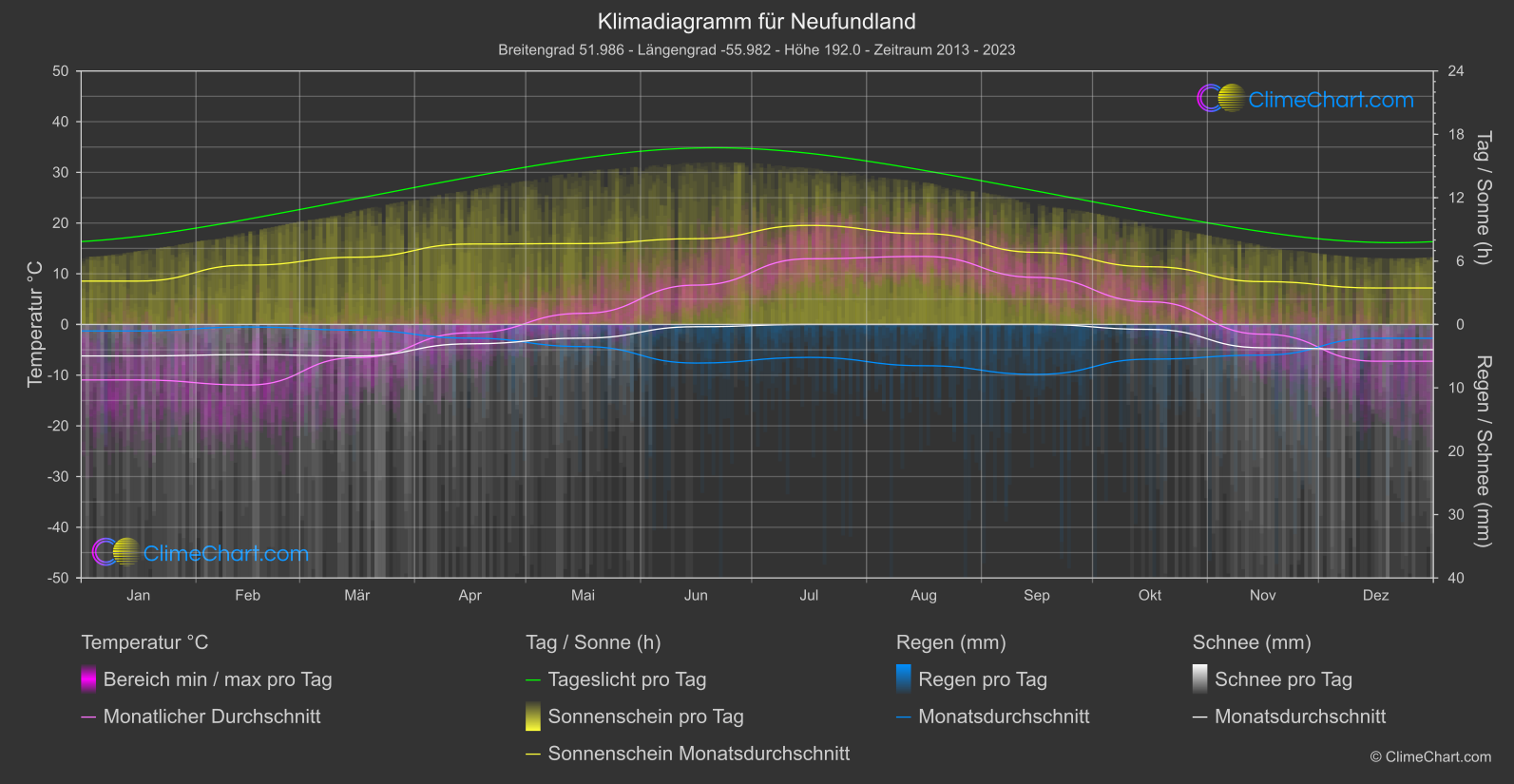Click the ClimeChart logo icon top right
Viewport: 1514px width, 784px height.
(x=1220, y=99)
